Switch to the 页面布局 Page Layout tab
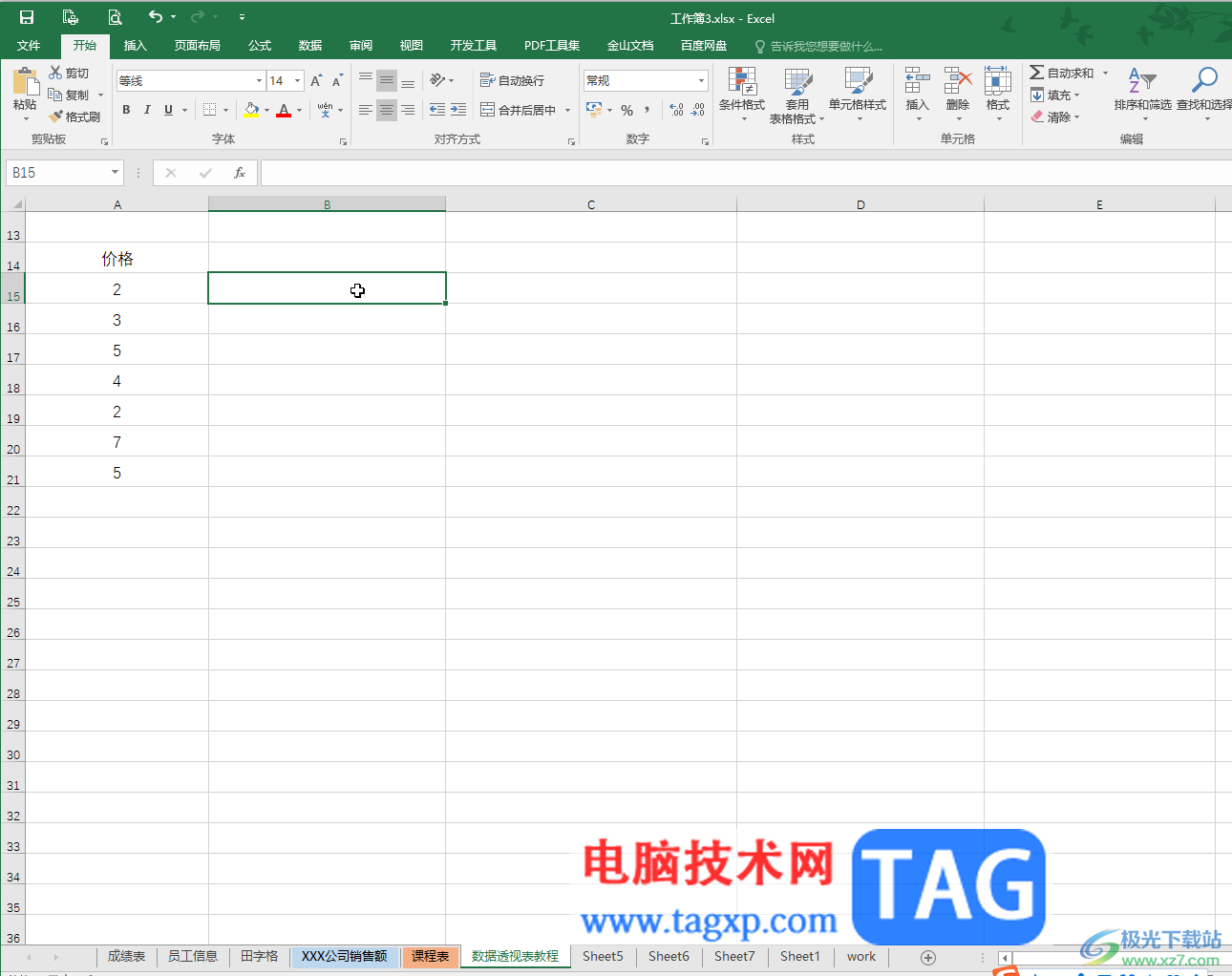The height and width of the screenshot is (976, 1232). pos(198,45)
